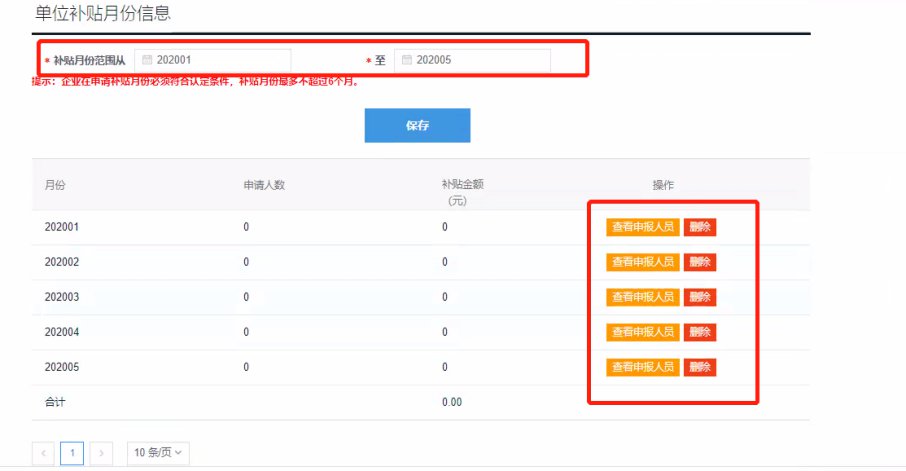The height and width of the screenshot is (471, 906).
Task: Select the 202003 month cell
Action: pyautogui.click(x=62, y=297)
